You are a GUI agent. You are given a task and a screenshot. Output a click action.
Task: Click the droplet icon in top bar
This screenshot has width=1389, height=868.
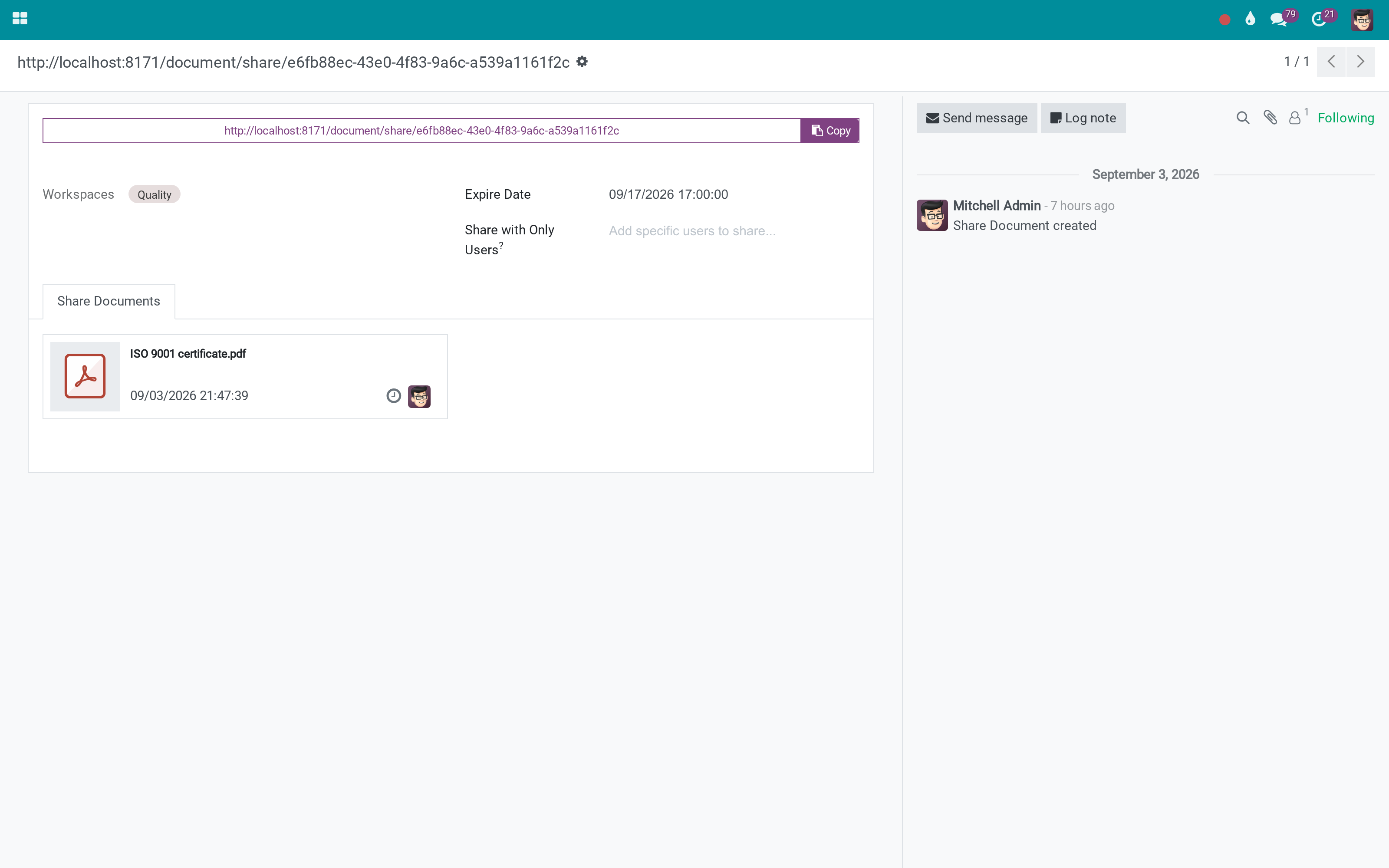[x=1250, y=20]
